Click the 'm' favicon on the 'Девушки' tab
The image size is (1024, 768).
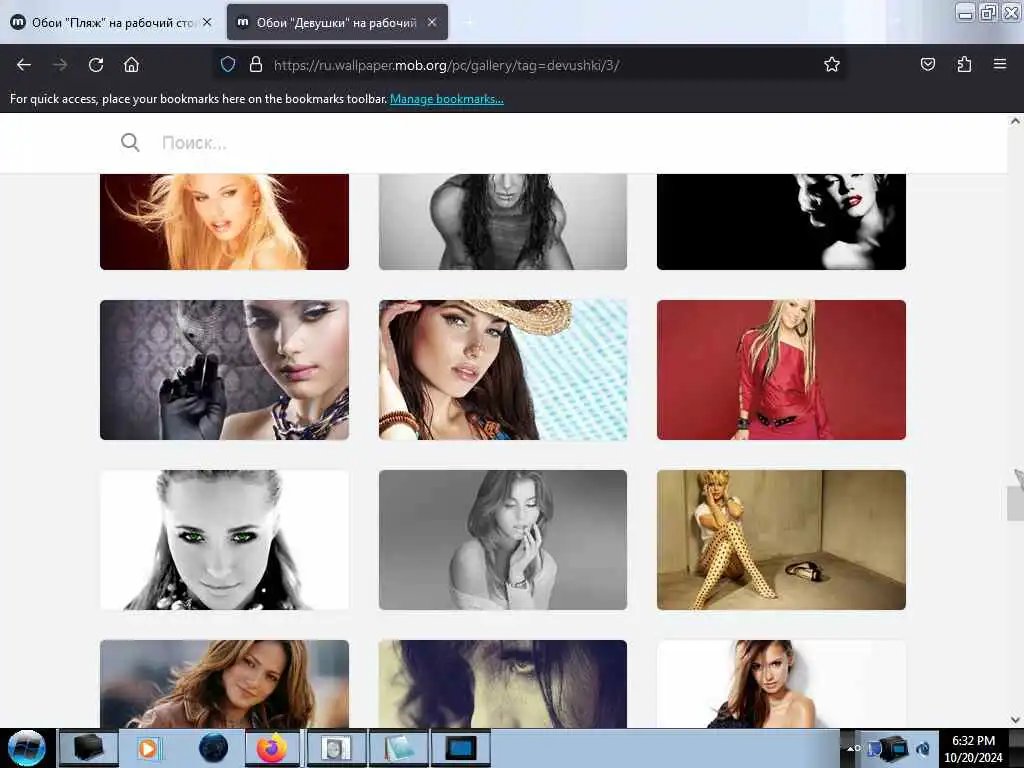(x=242, y=22)
